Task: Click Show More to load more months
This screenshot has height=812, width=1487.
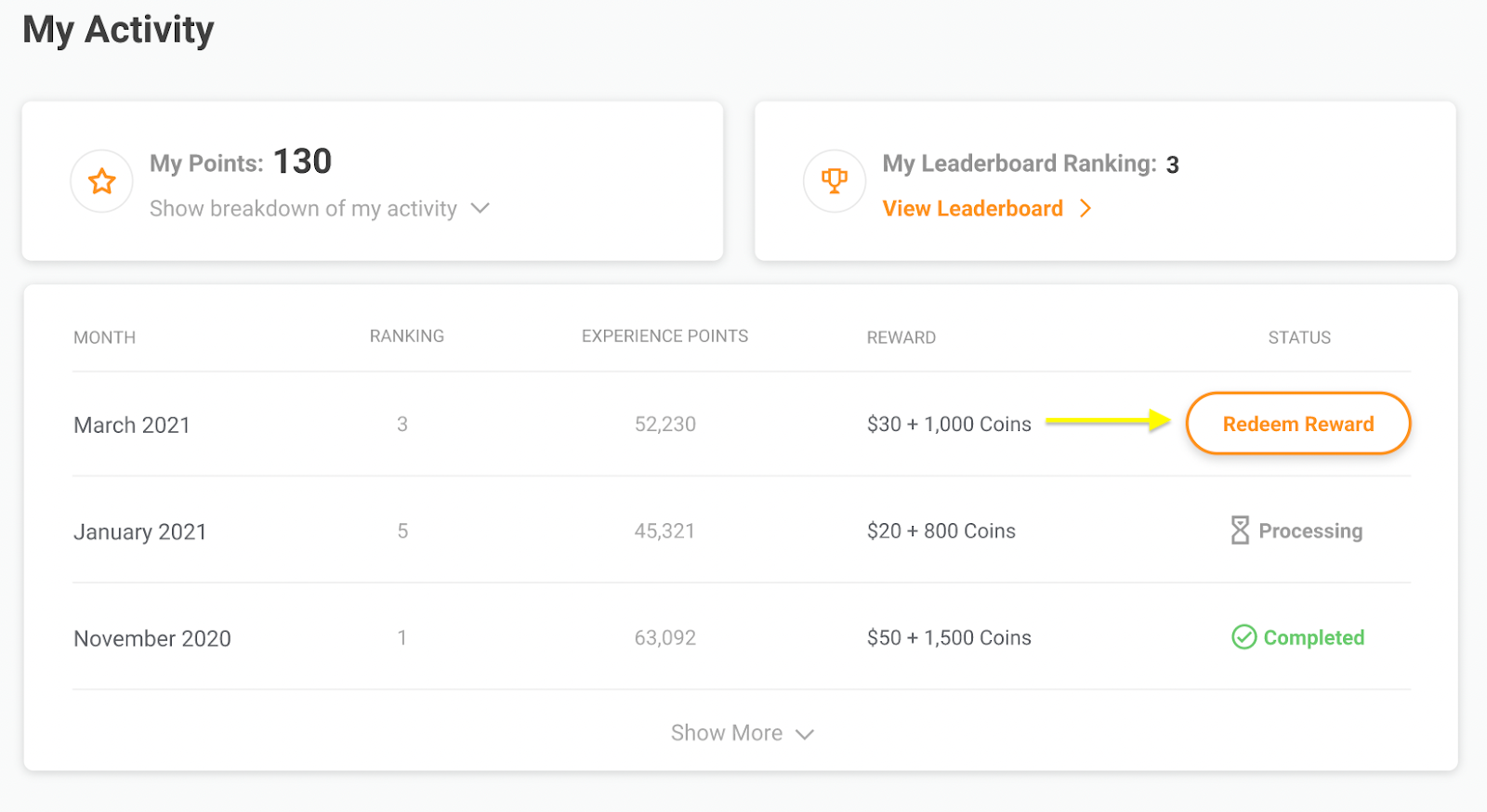Action: pyautogui.click(x=727, y=733)
